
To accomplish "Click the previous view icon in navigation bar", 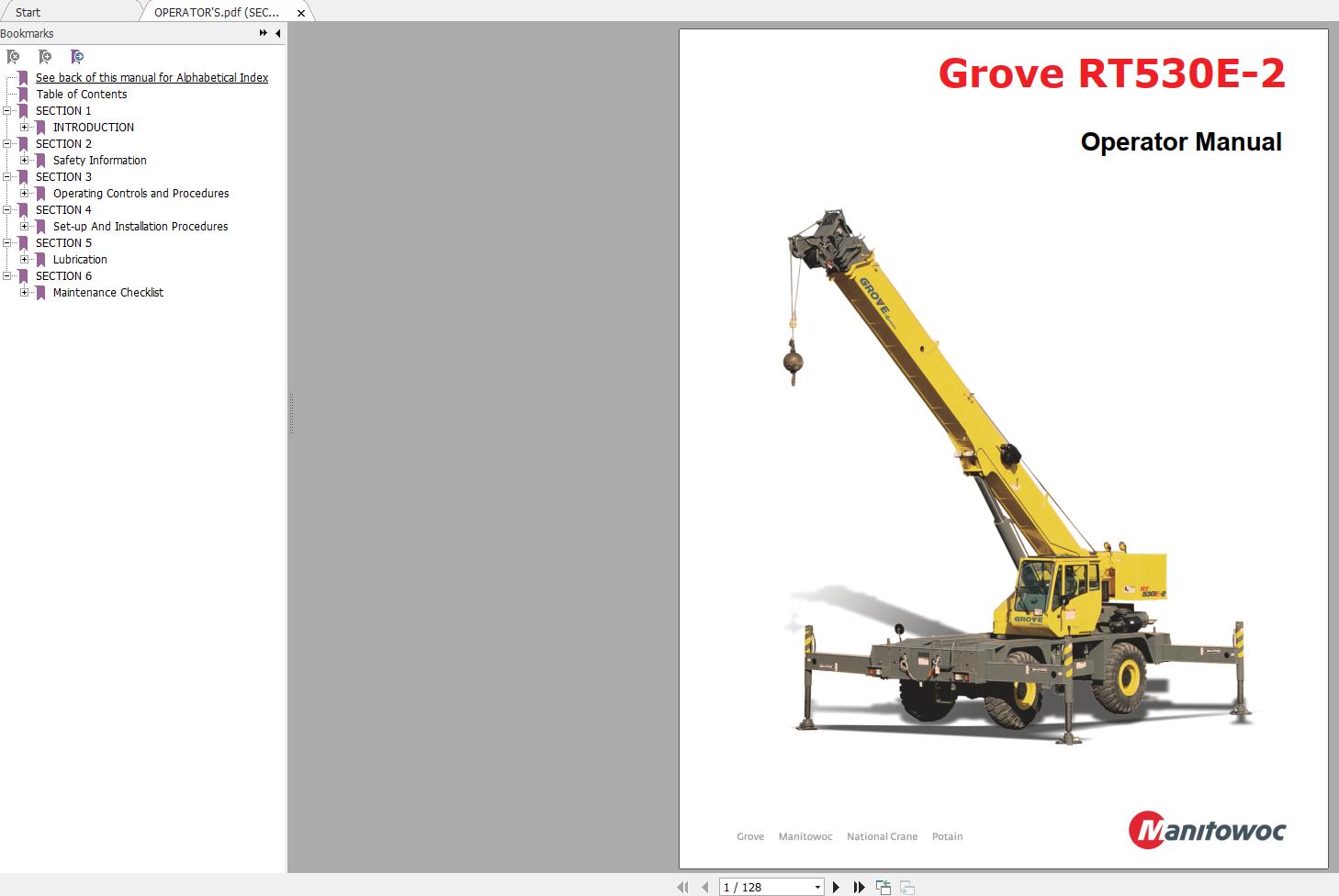I will tap(883, 887).
